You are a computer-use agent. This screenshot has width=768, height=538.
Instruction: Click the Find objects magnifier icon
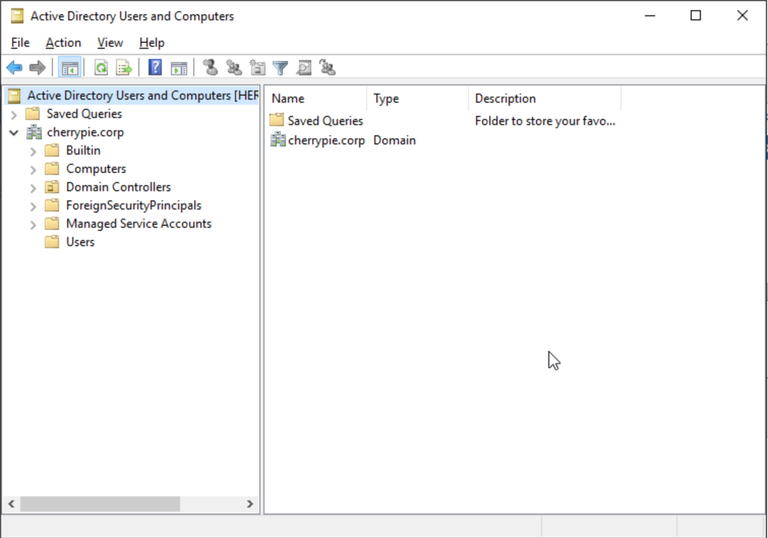[x=304, y=67]
